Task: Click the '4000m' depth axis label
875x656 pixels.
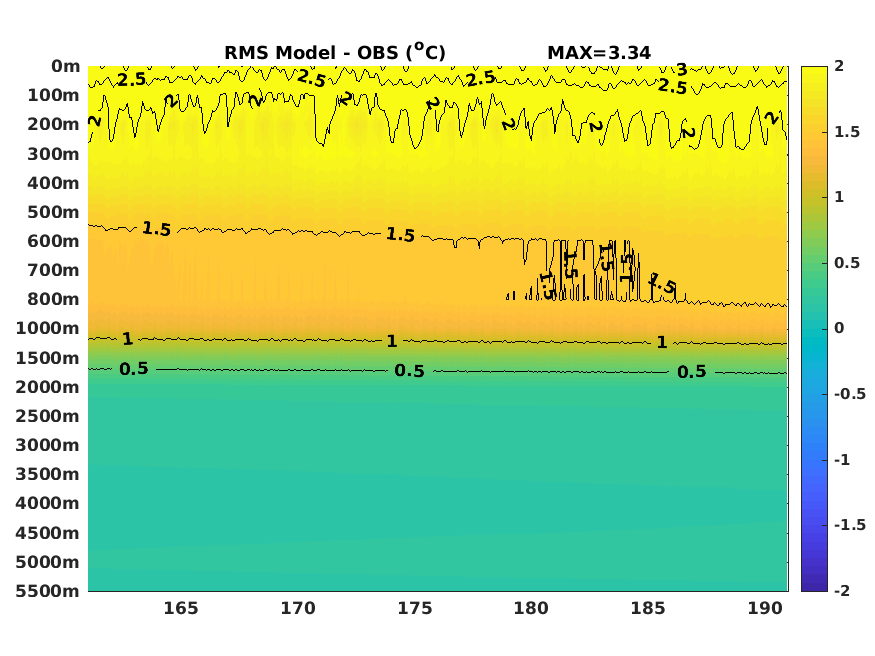Action: click(x=48, y=503)
